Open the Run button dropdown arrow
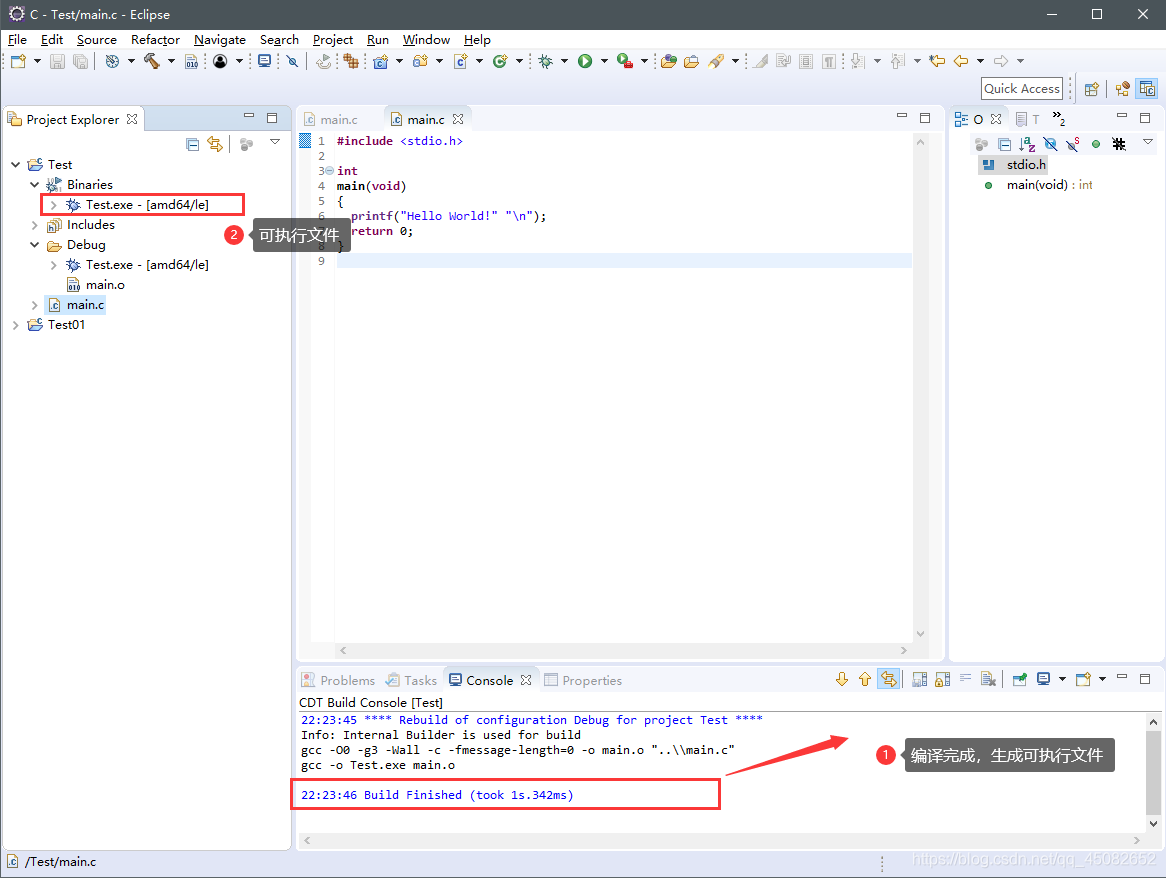Image resolution: width=1166 pixels, height=878 pixels. point(604,61)
